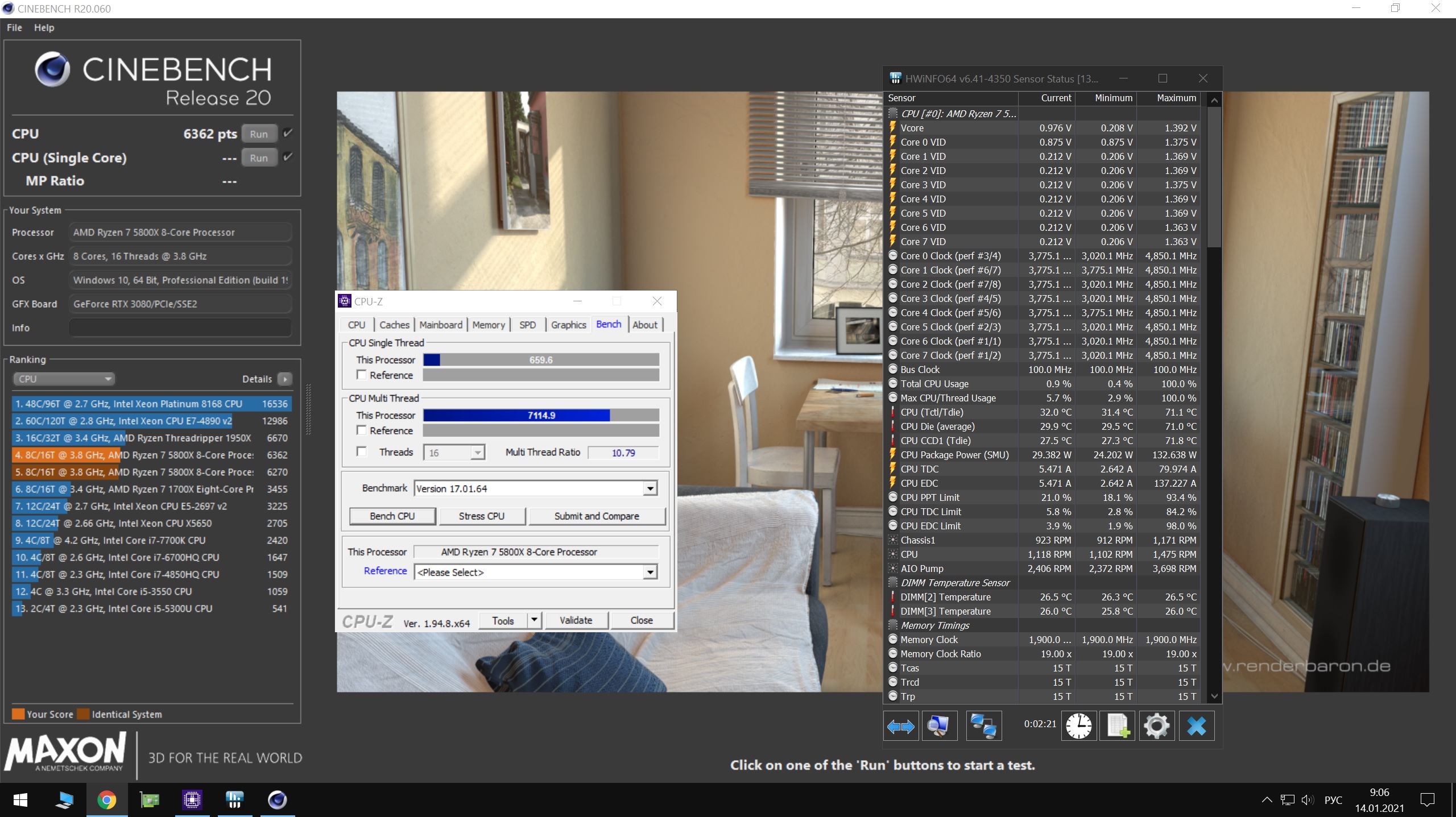The height and width of the screenshot is (817, 1456).
Task: Run the CPU multi-core test
Action: [259, 134]
